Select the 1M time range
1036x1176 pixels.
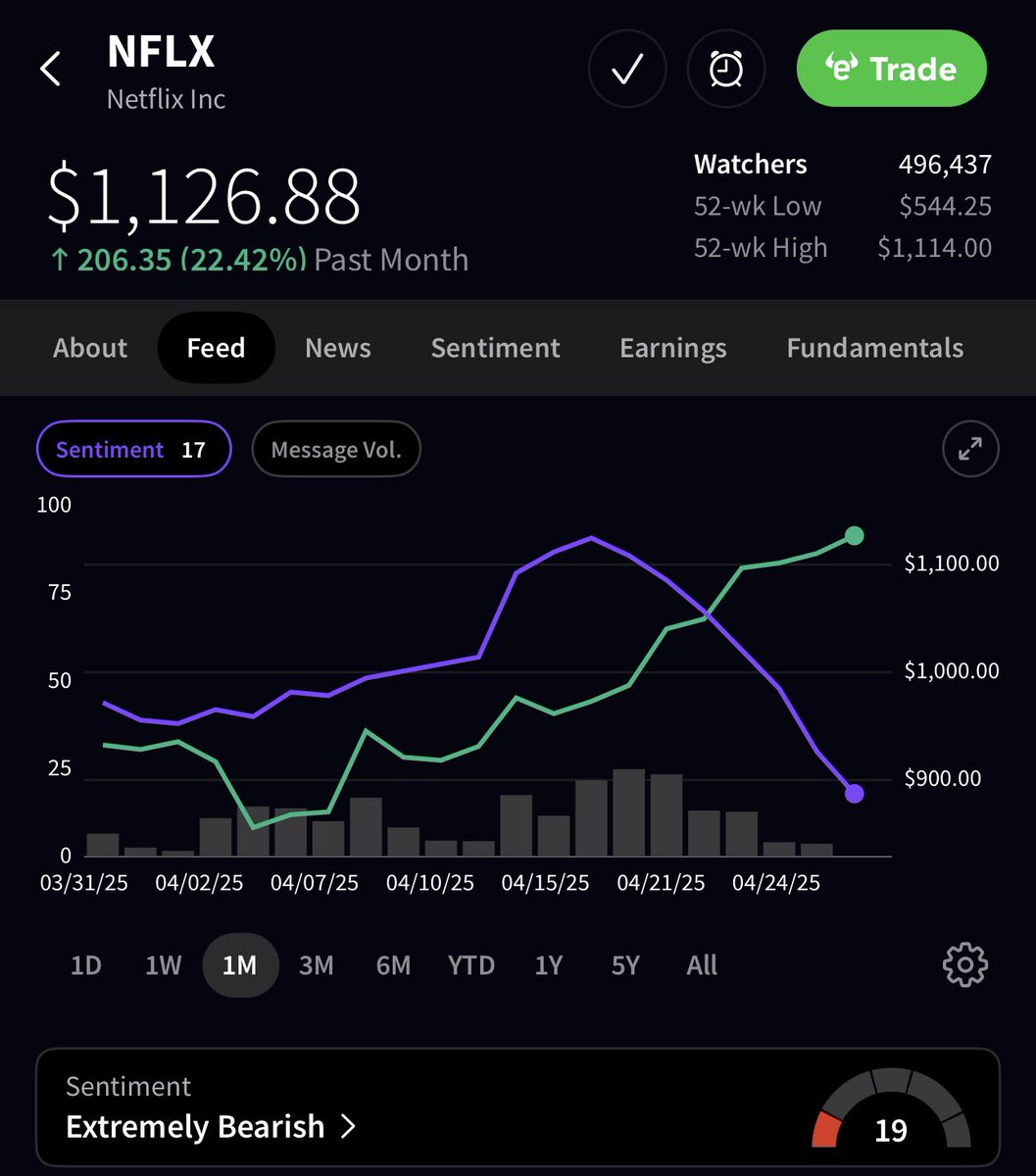tap(240, 965)
